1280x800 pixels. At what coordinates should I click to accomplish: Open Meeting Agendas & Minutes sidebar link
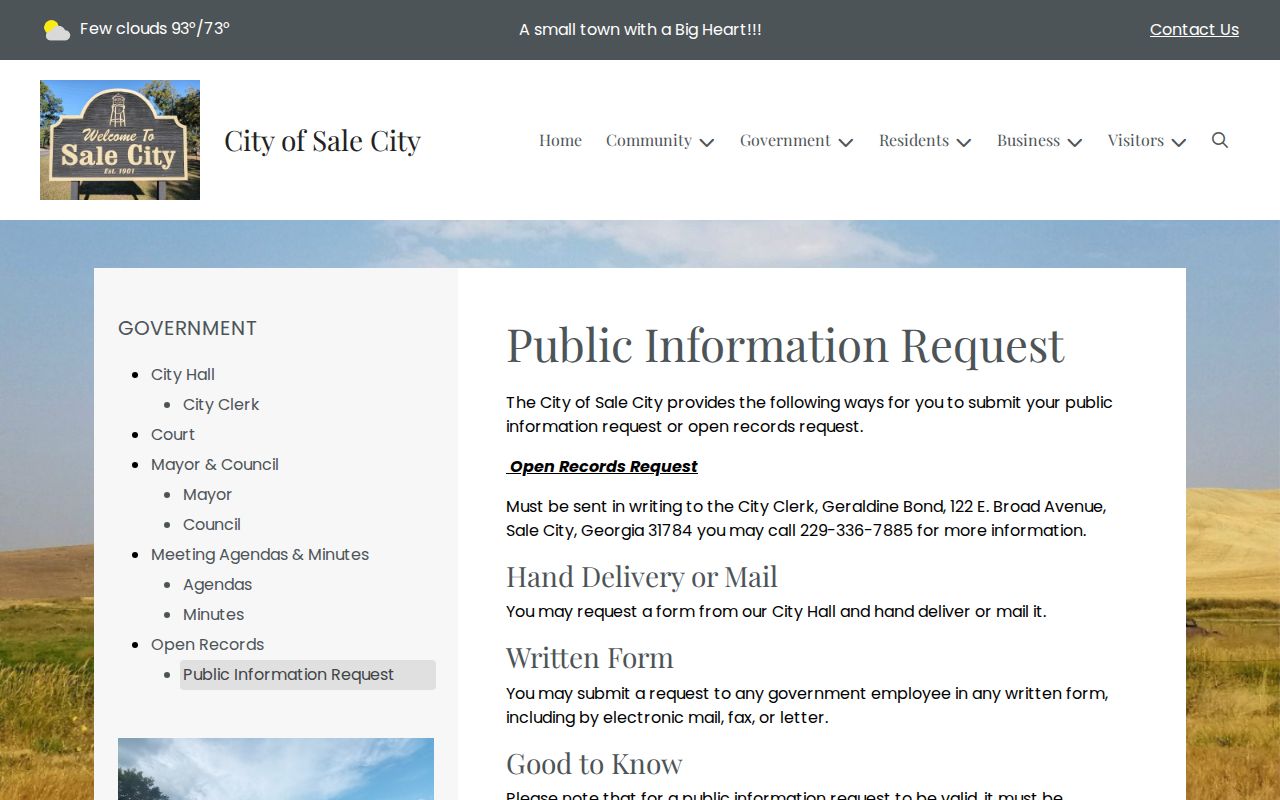pos(260,554)
